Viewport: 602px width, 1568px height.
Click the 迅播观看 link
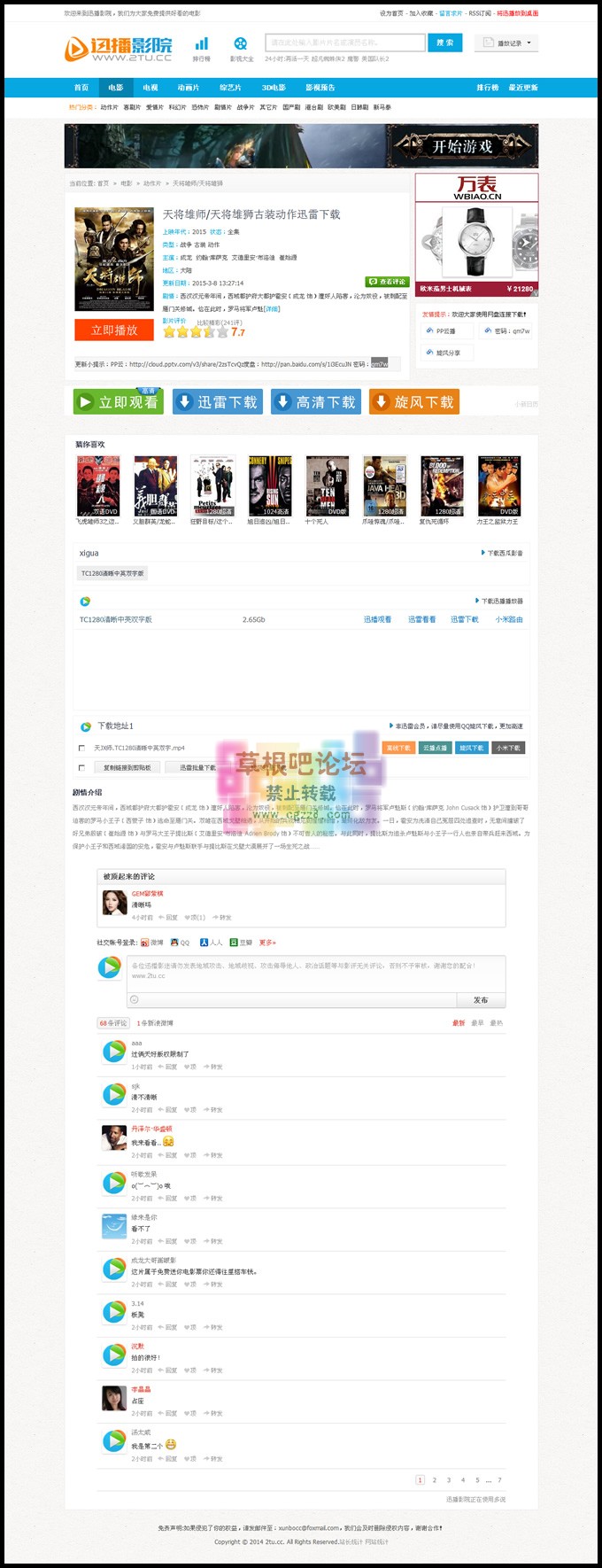(x=378, y=619)
